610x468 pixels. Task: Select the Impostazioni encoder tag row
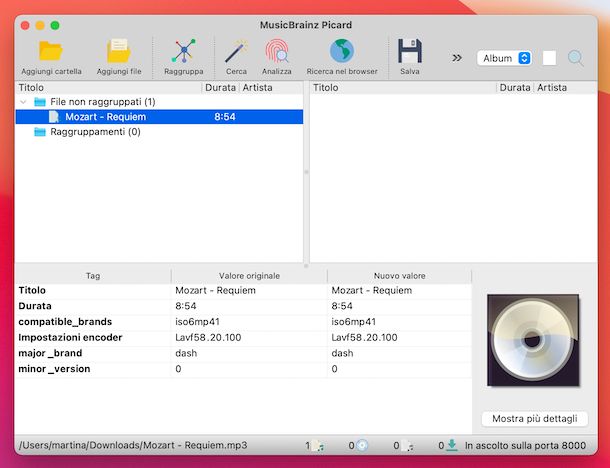point(243,337)
